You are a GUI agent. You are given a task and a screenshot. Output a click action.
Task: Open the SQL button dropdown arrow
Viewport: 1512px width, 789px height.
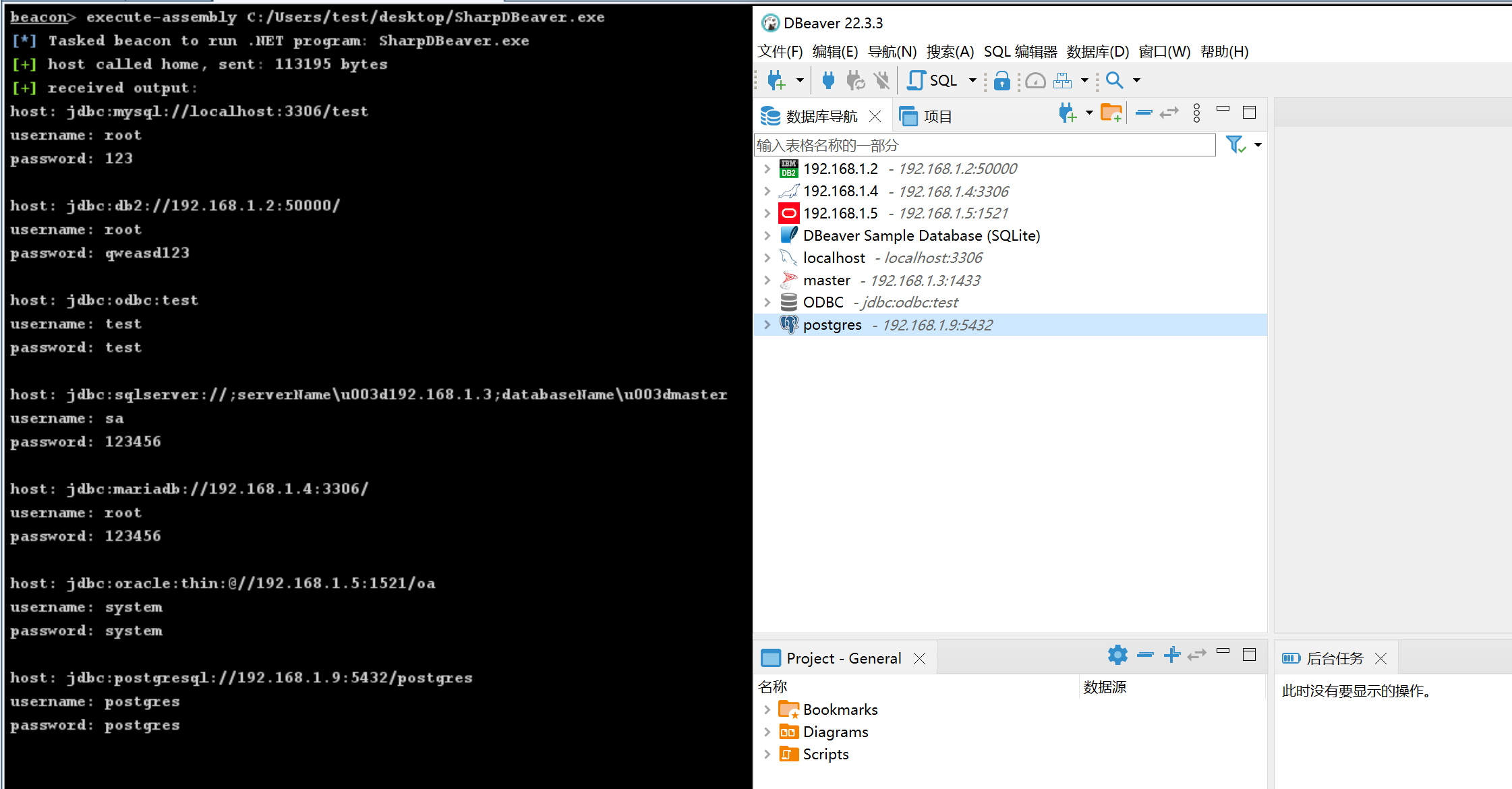coord(972,81)
